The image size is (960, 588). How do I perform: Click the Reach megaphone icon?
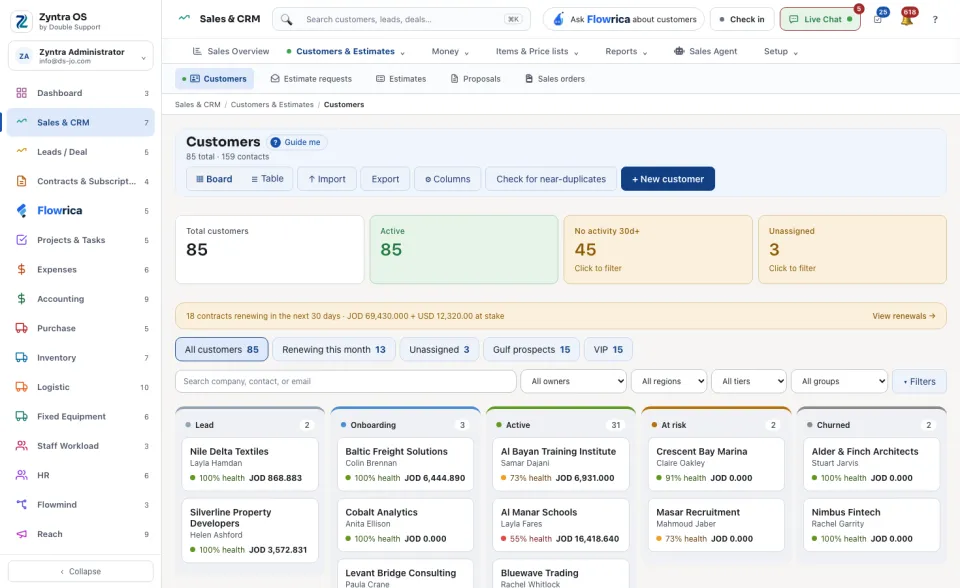[21, 534]
